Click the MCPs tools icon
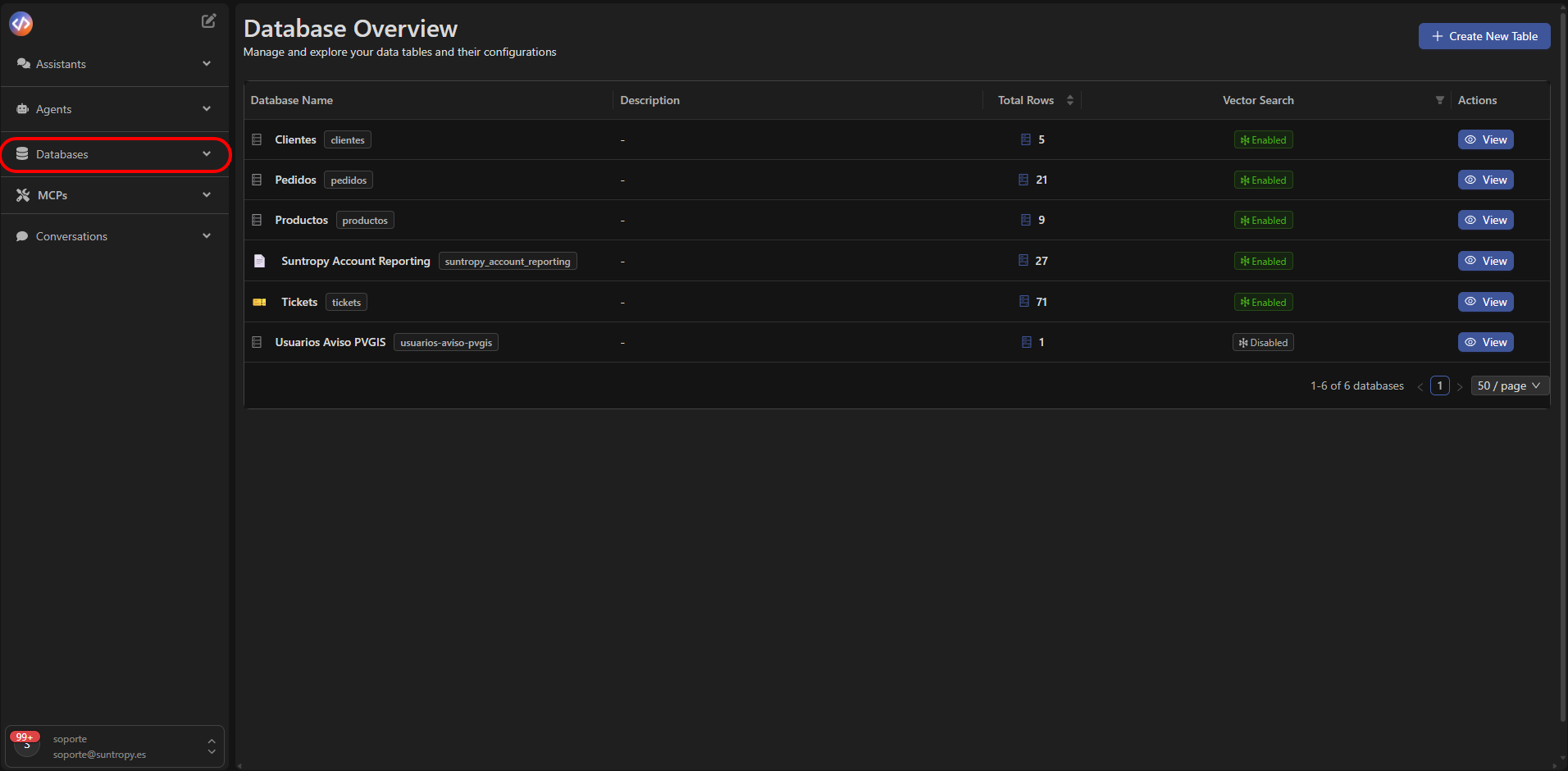The image size is (1568, 771). [23, 195]
